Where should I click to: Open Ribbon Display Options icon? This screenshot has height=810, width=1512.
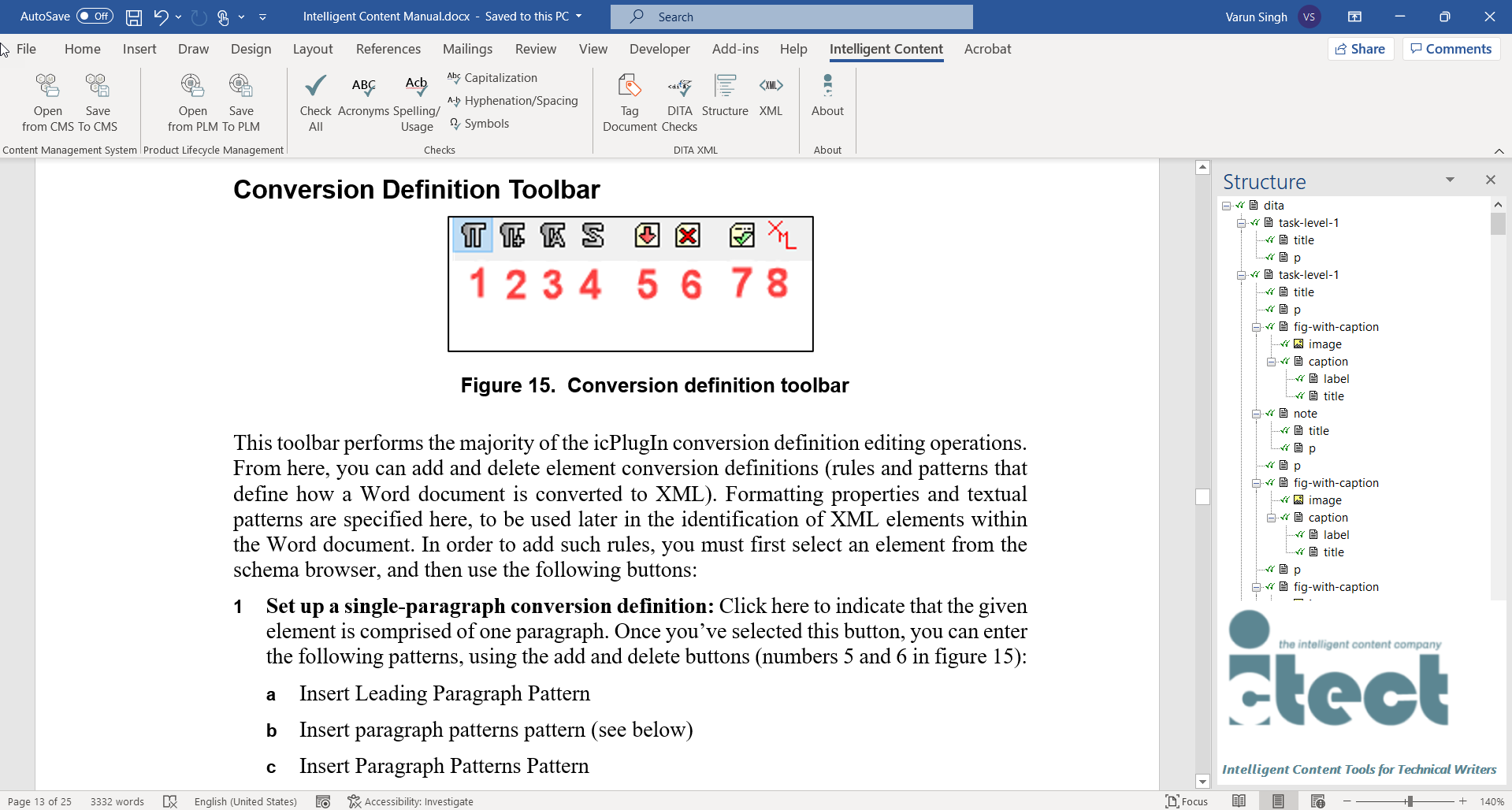pos(1354,17)
